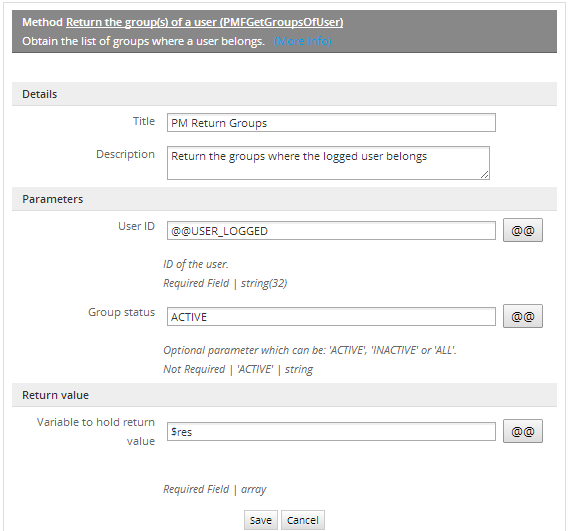Click inside the Description text area
Viewport: 568px width, 531px height.
[x=328, y=163]
